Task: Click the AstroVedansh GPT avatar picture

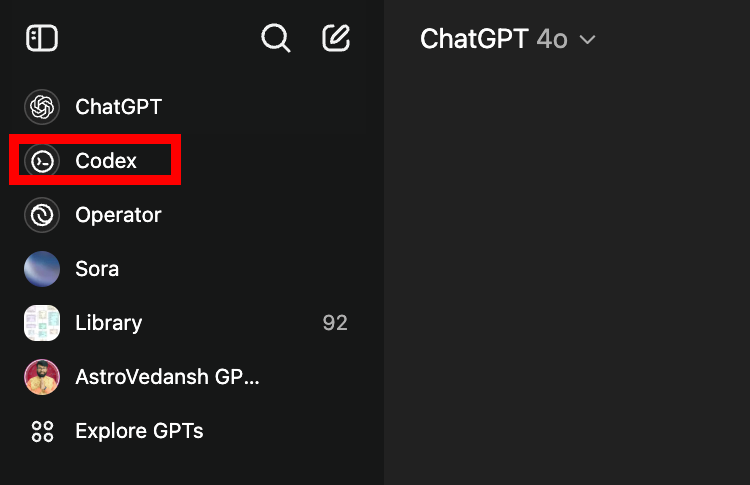Action: [42, 377]
